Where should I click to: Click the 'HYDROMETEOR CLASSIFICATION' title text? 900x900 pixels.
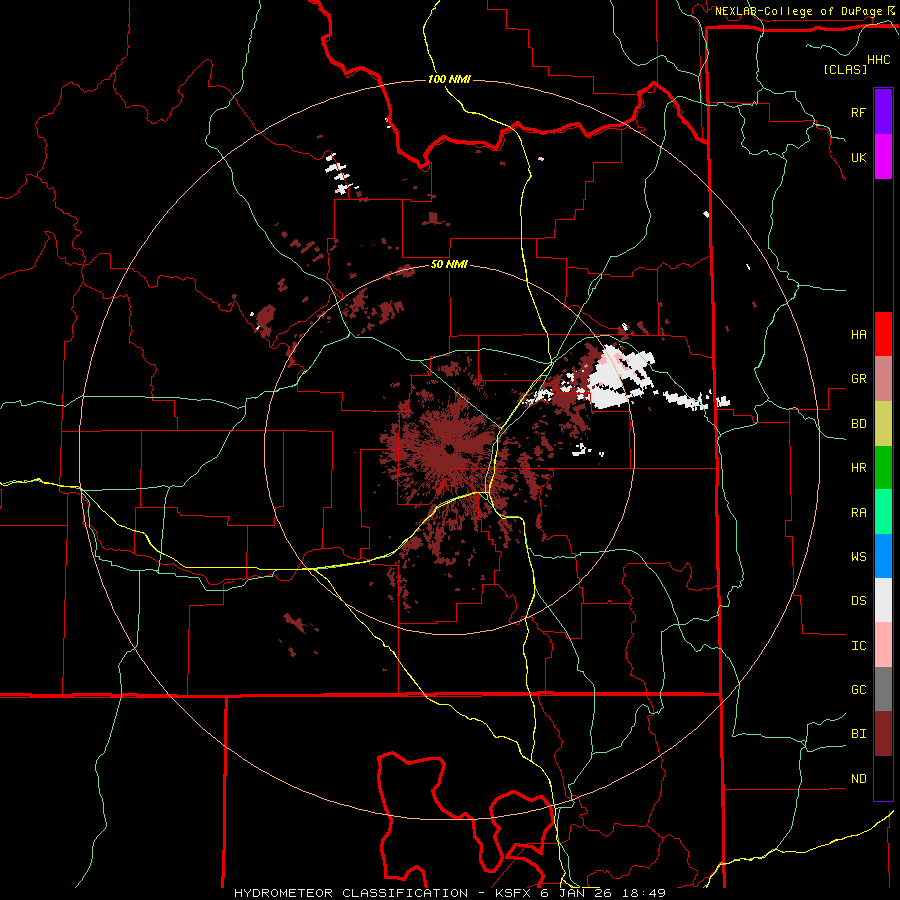point(351,893)
